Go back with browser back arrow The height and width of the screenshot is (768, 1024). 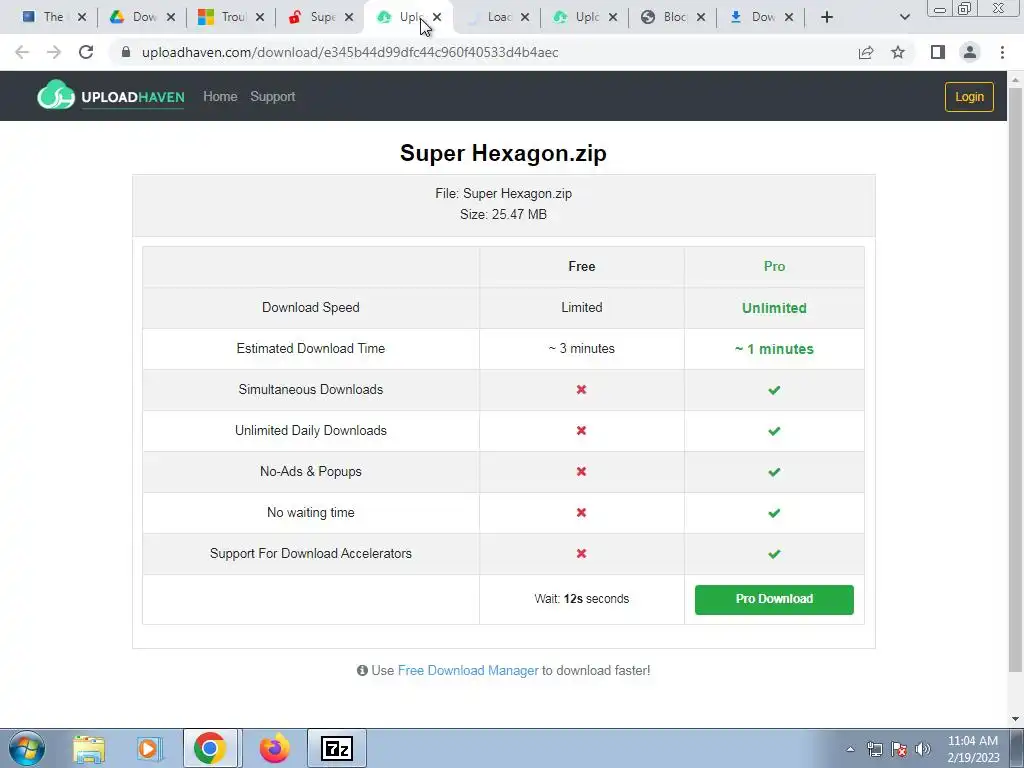pos(22,52)
